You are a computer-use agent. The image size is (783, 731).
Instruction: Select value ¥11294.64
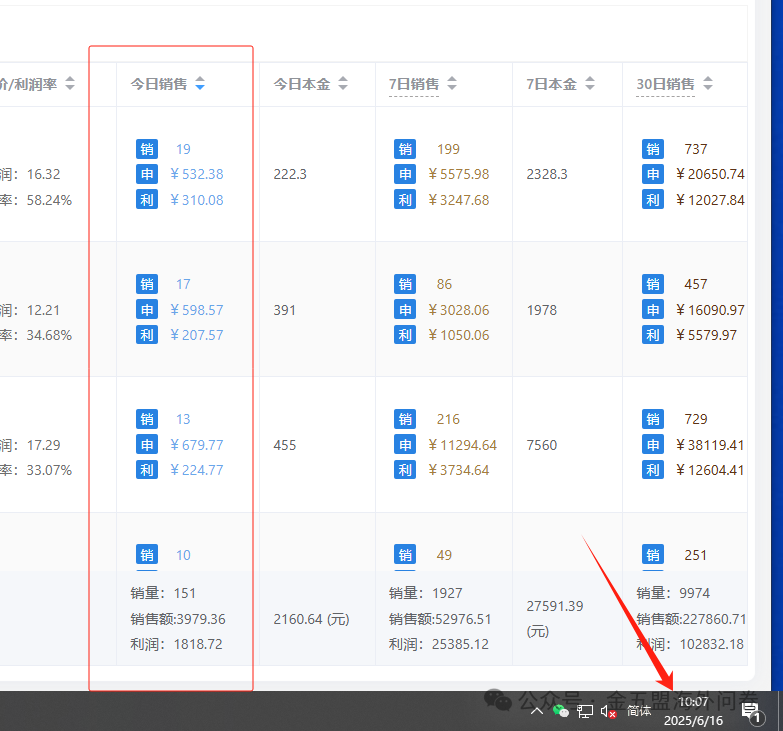[x=462, y=445]
